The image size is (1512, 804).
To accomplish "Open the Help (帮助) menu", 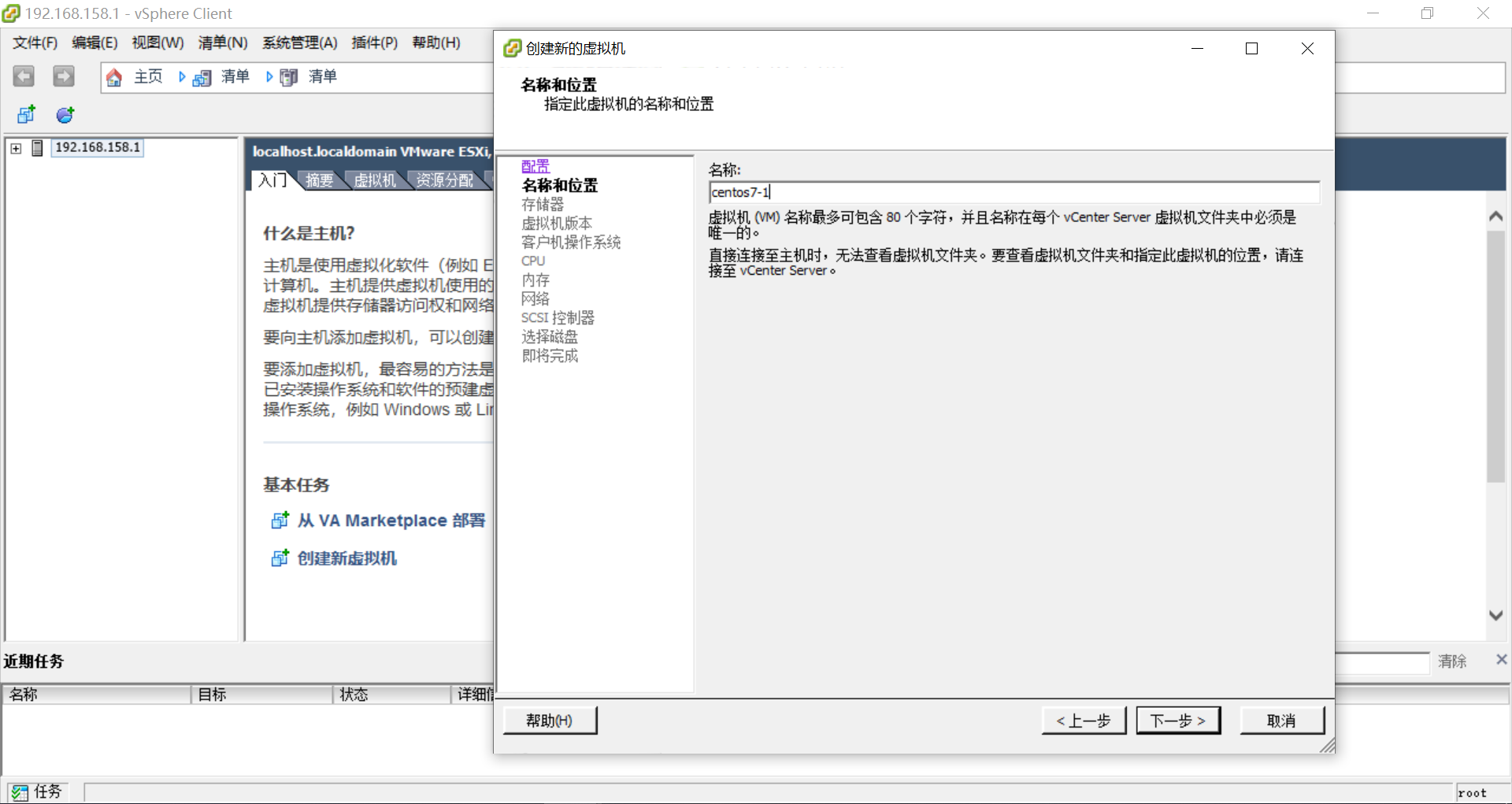I will click(x=436, y=43).
